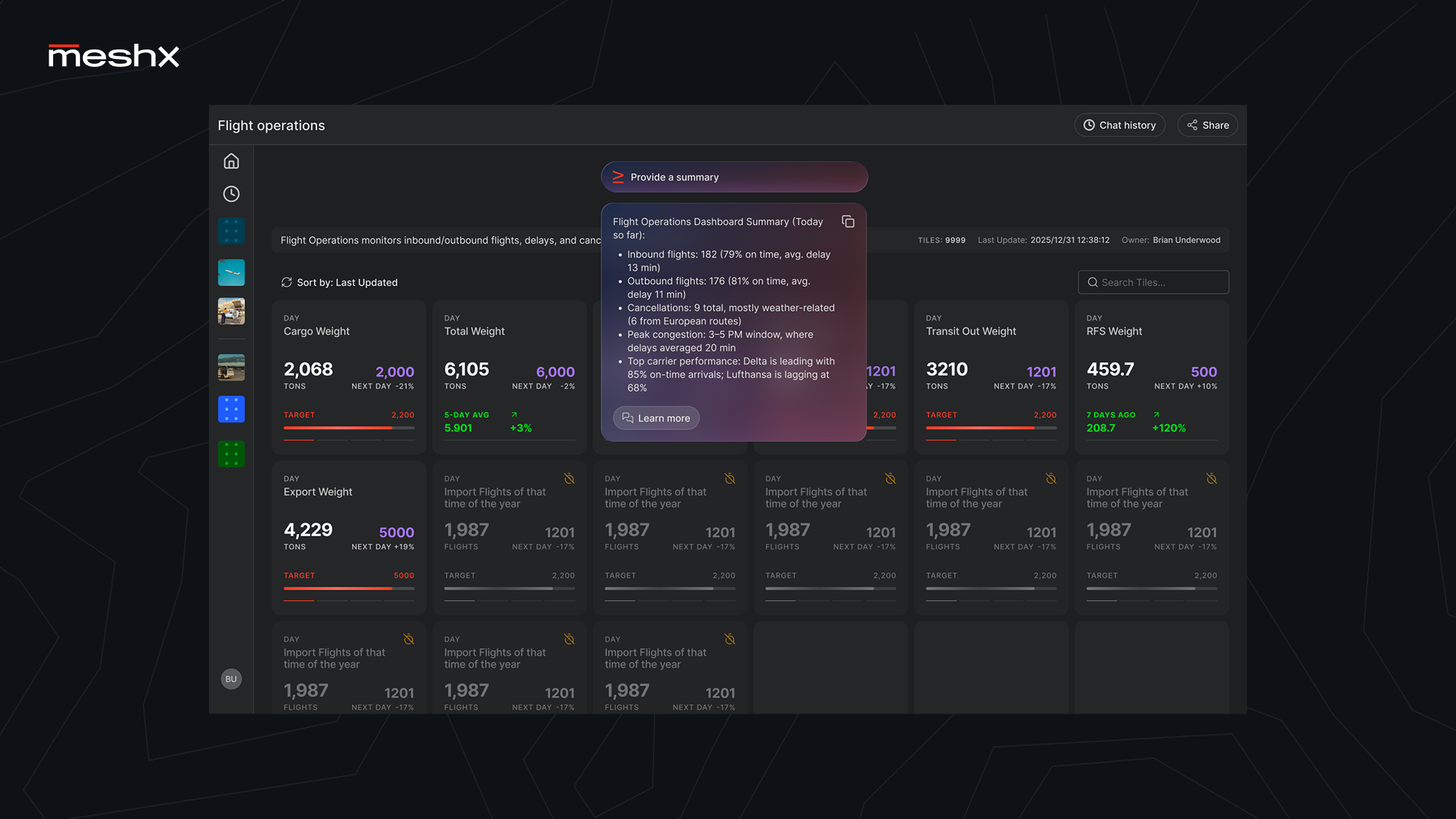Click the RFS Weight NEXT DAY +10% label
1456x819 pixels.
tap(1185, 387)
